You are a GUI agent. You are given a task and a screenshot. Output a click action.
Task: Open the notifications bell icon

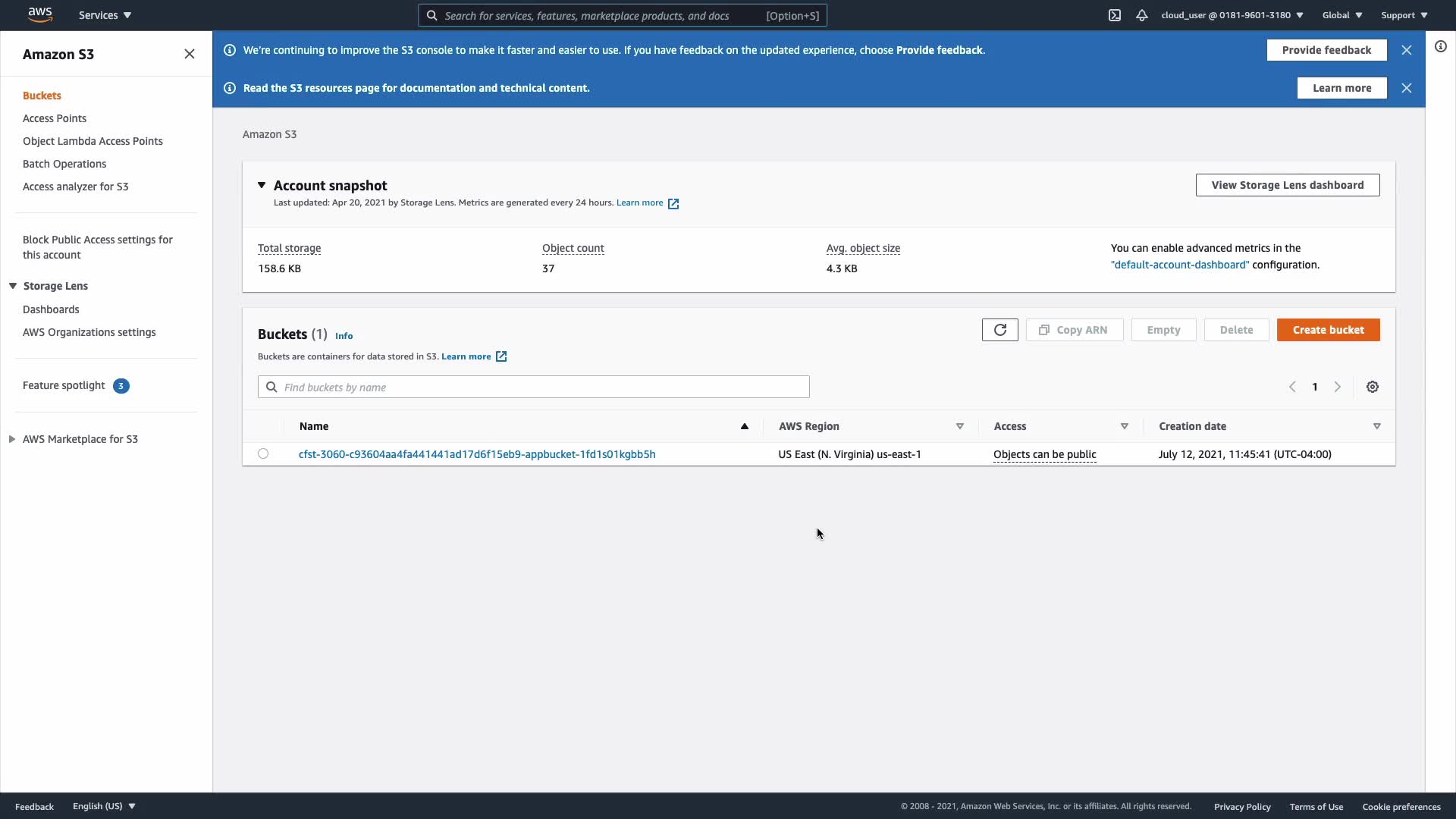tap(1141, 15)
